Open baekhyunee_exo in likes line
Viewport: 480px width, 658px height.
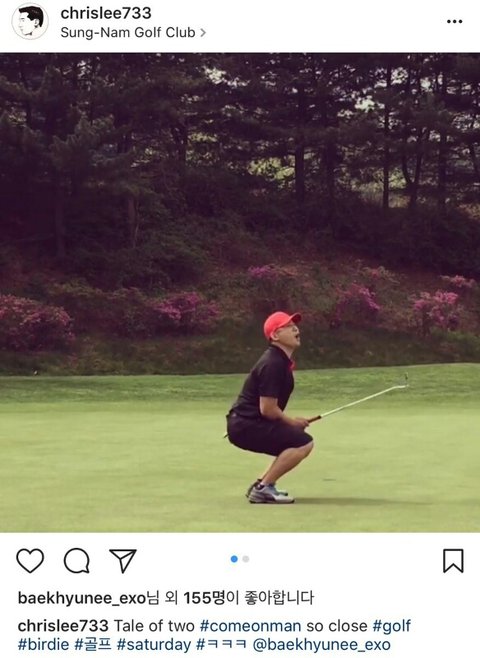click(x=81, y=598)
